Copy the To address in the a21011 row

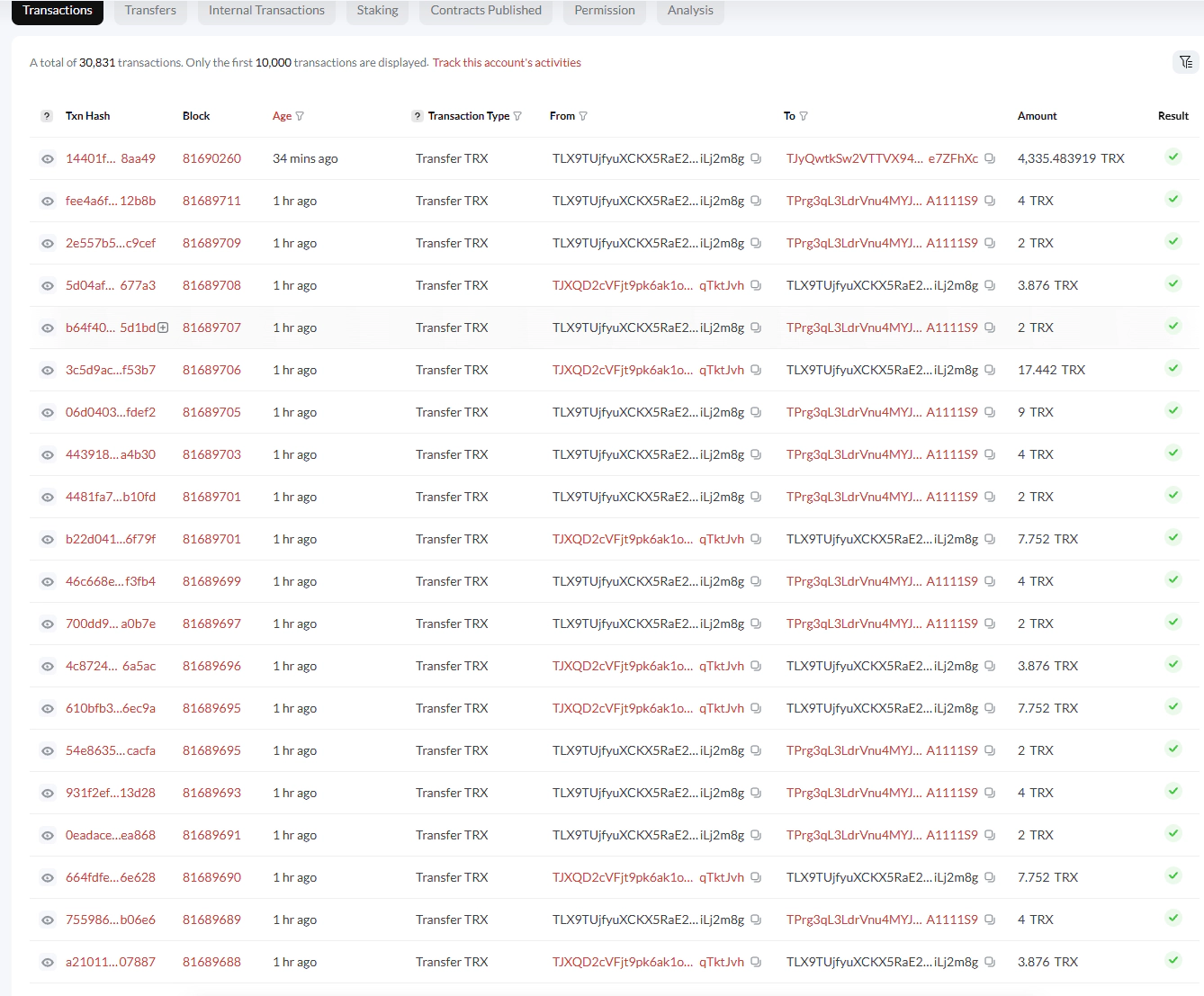990,962
